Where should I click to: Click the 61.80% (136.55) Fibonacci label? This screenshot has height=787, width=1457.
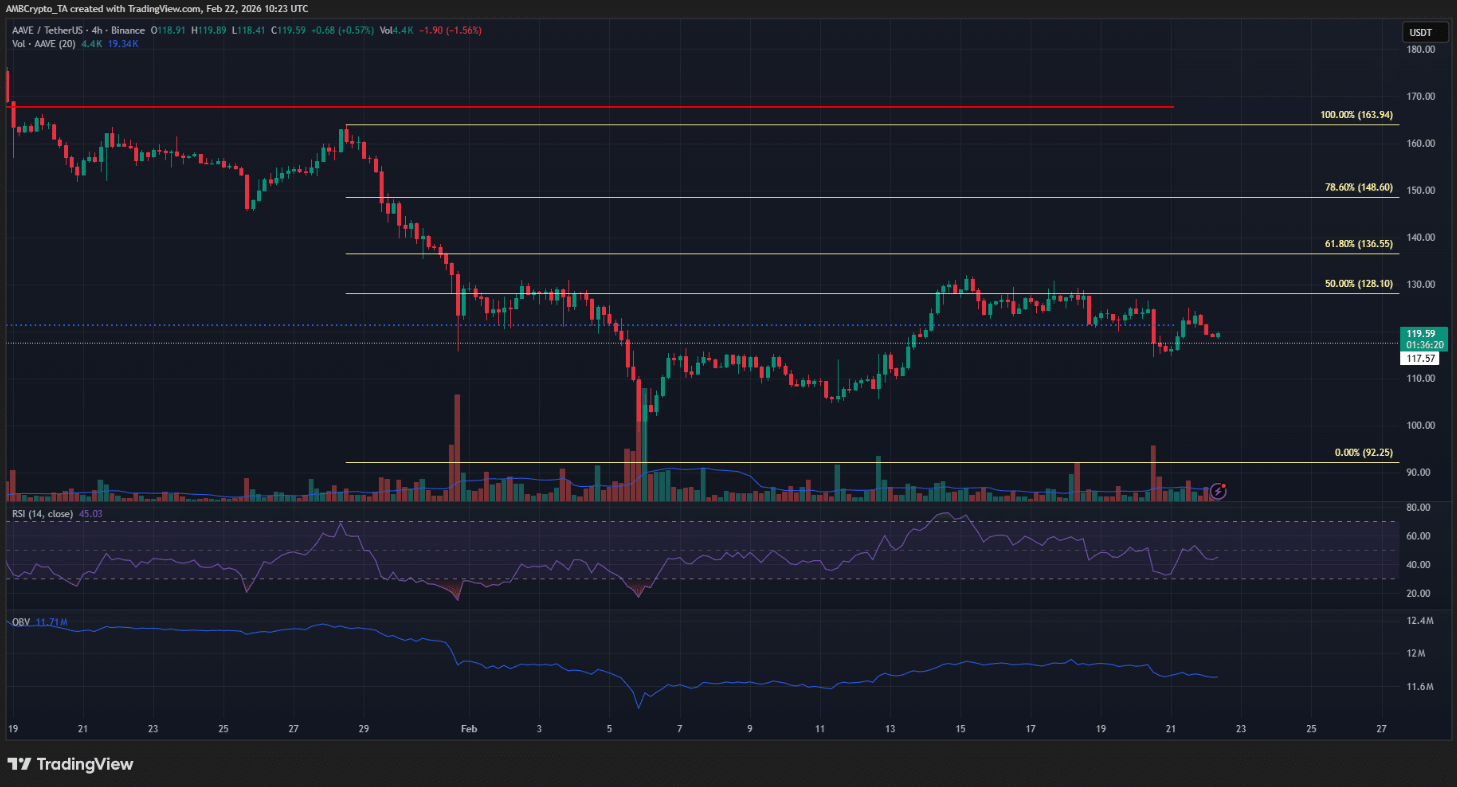tap(1362, 244)
